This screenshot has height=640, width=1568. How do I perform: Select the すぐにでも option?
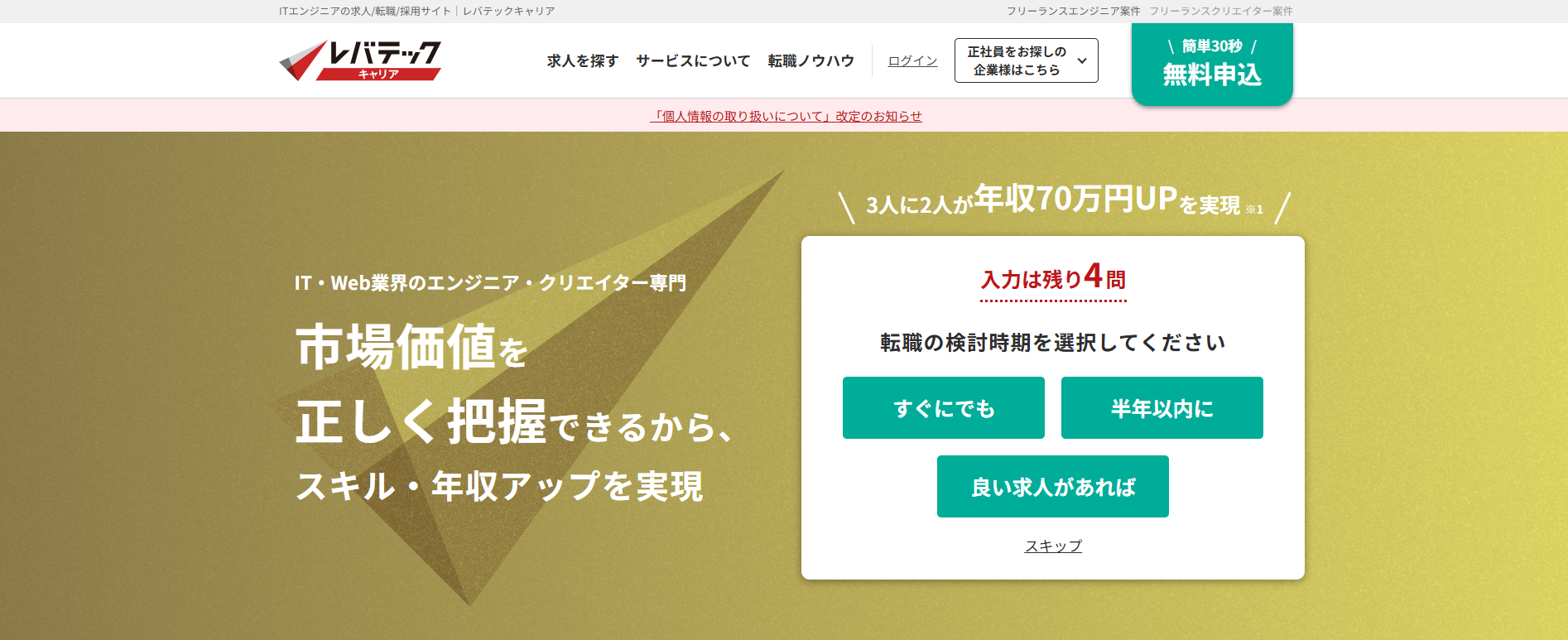click(943, 408)
